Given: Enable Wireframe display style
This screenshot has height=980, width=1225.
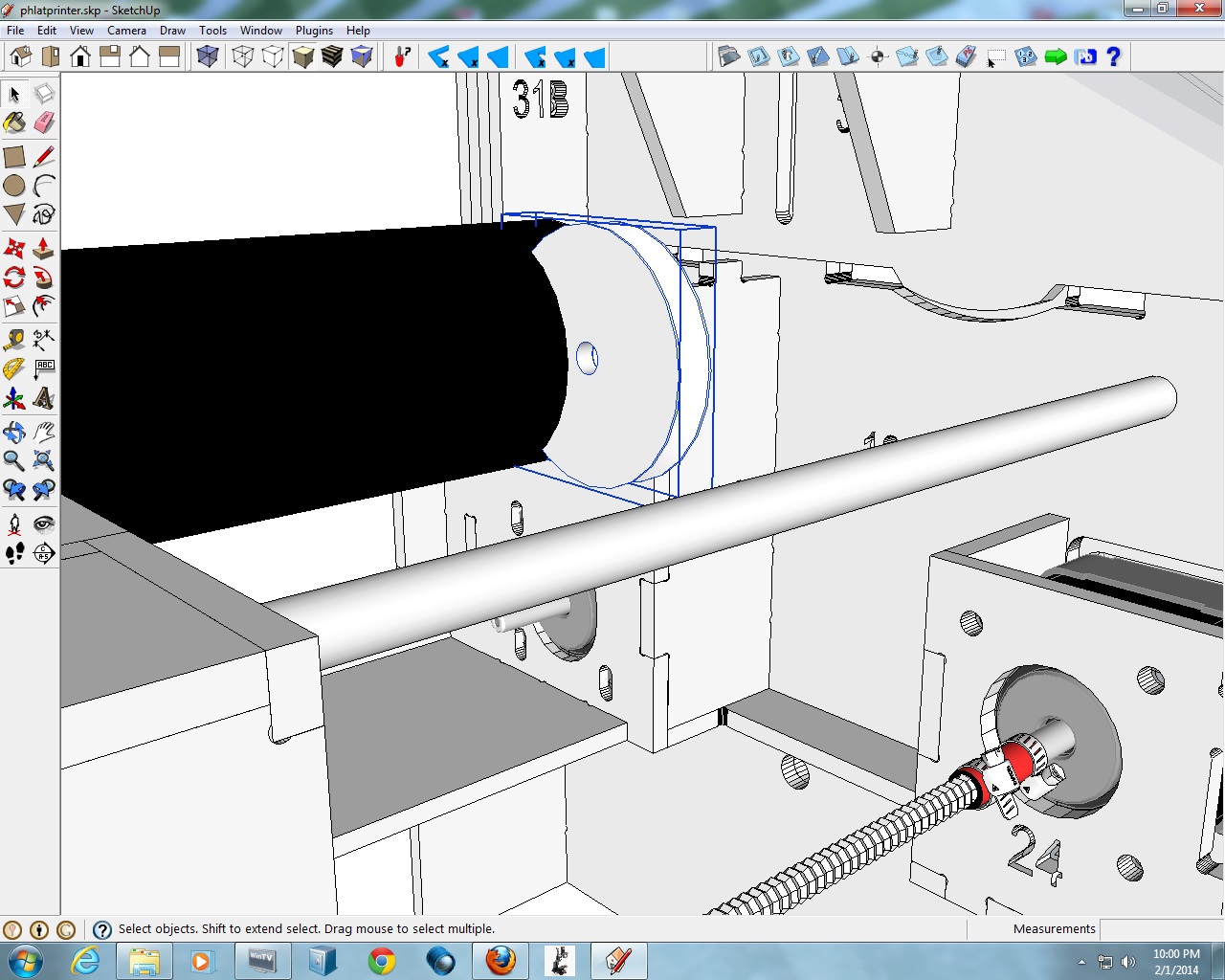Looking at the screenshot, I should point(243,57).
